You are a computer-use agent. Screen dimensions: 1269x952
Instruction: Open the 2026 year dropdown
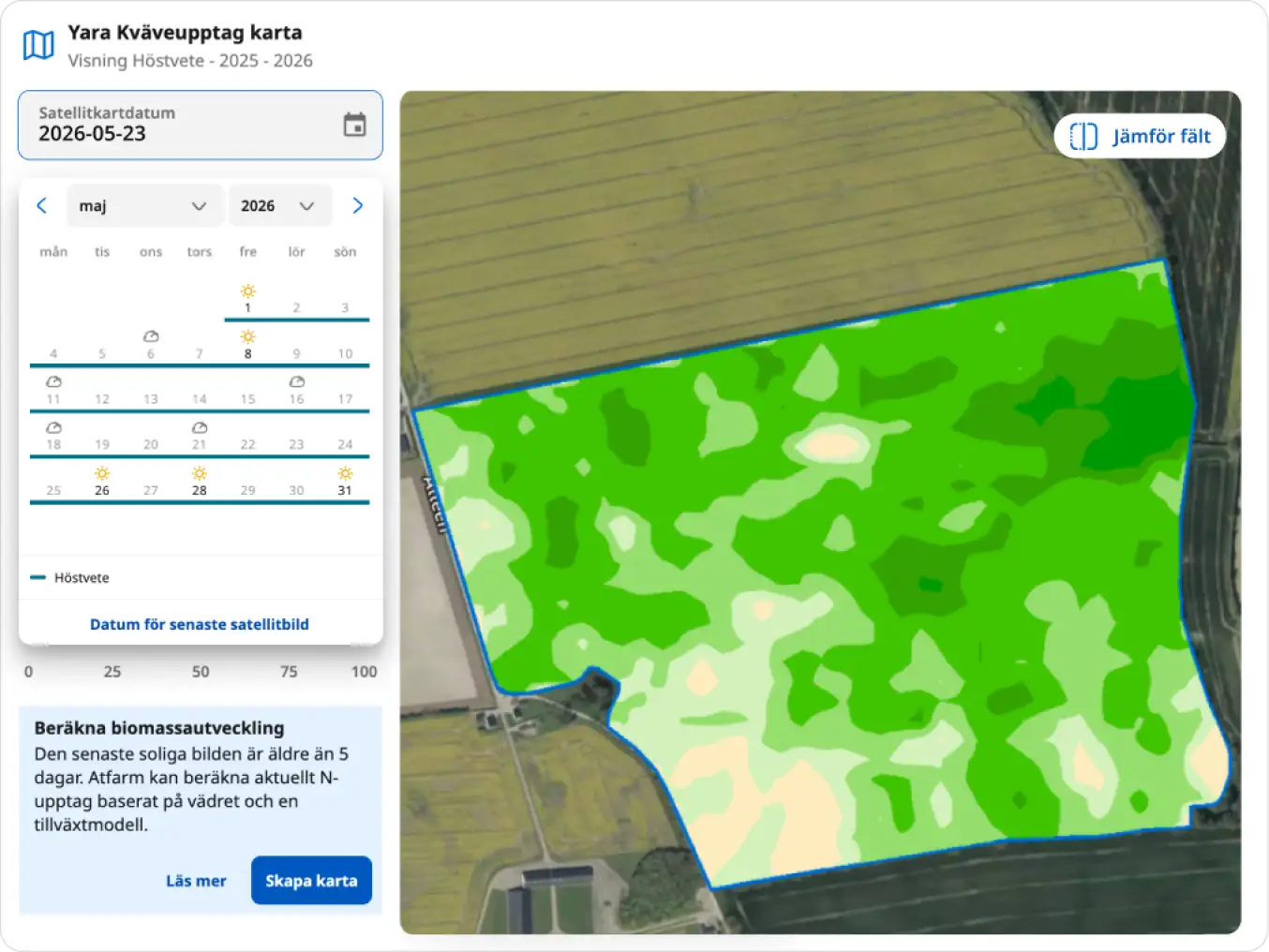coord(280,205)
